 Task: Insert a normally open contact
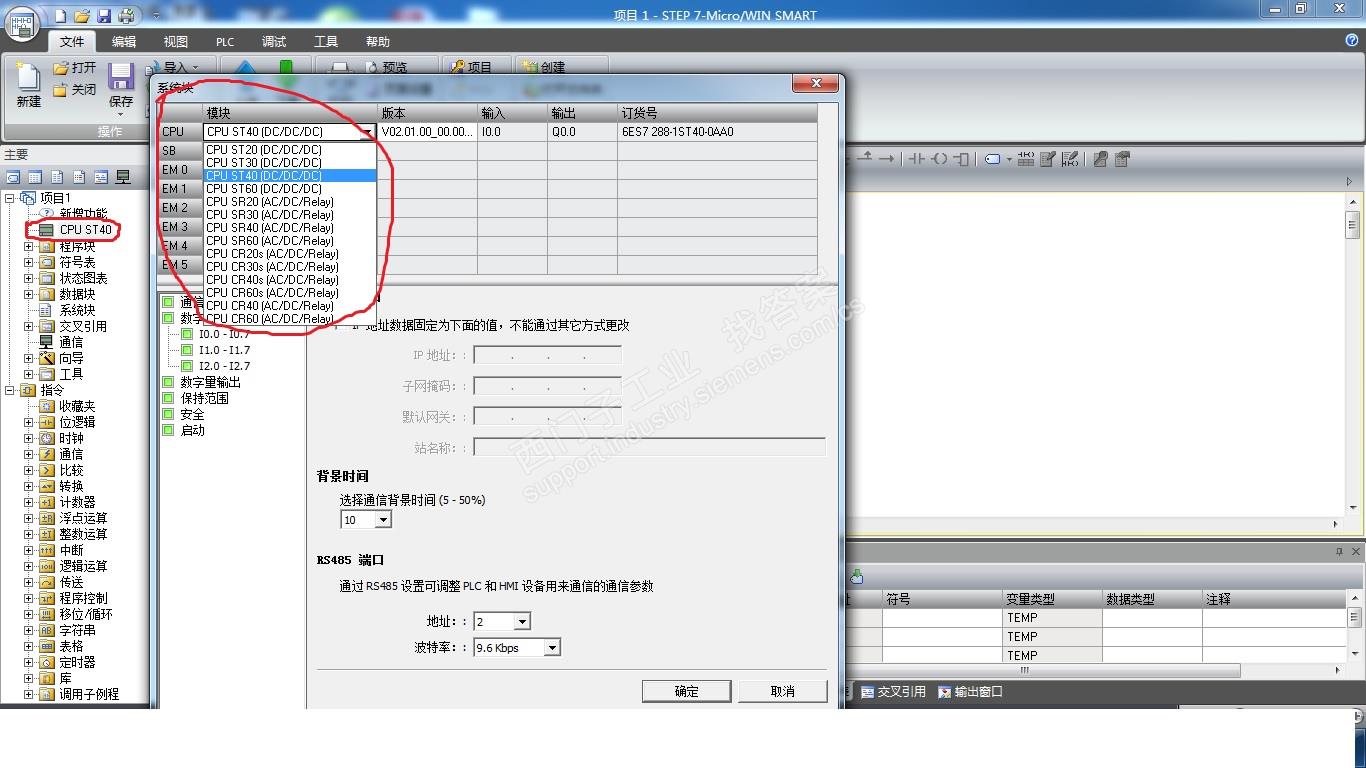(916, 159)
